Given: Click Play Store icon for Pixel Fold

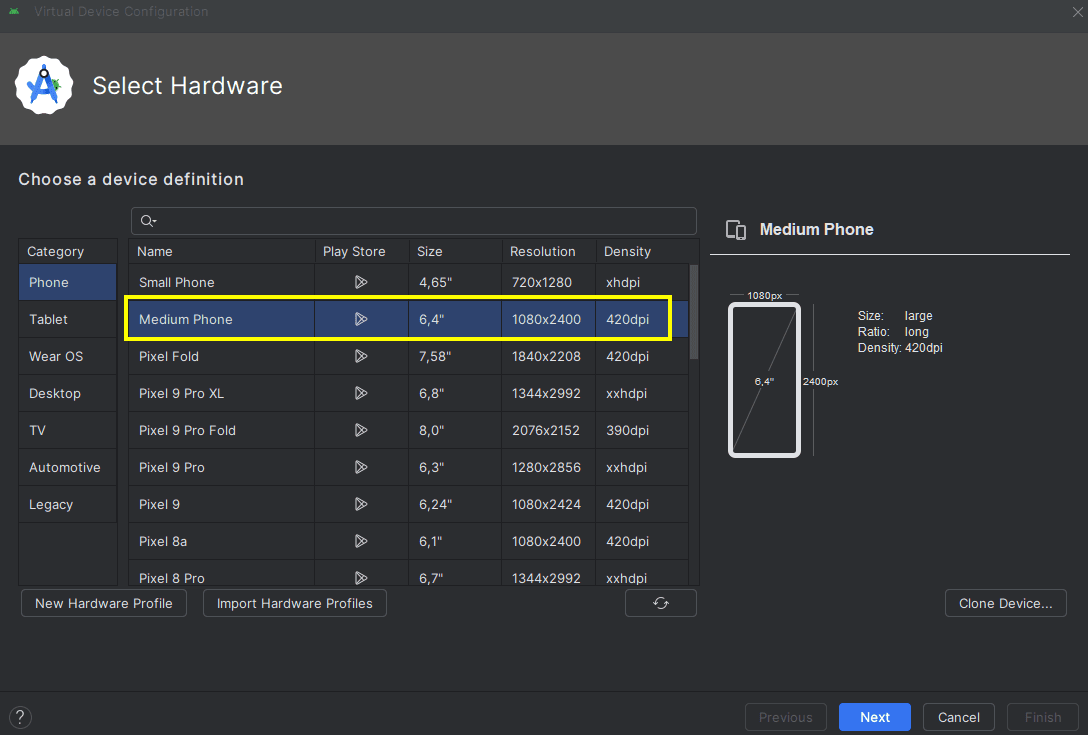Looking at the screenshot, I should [x=361, y=356].
